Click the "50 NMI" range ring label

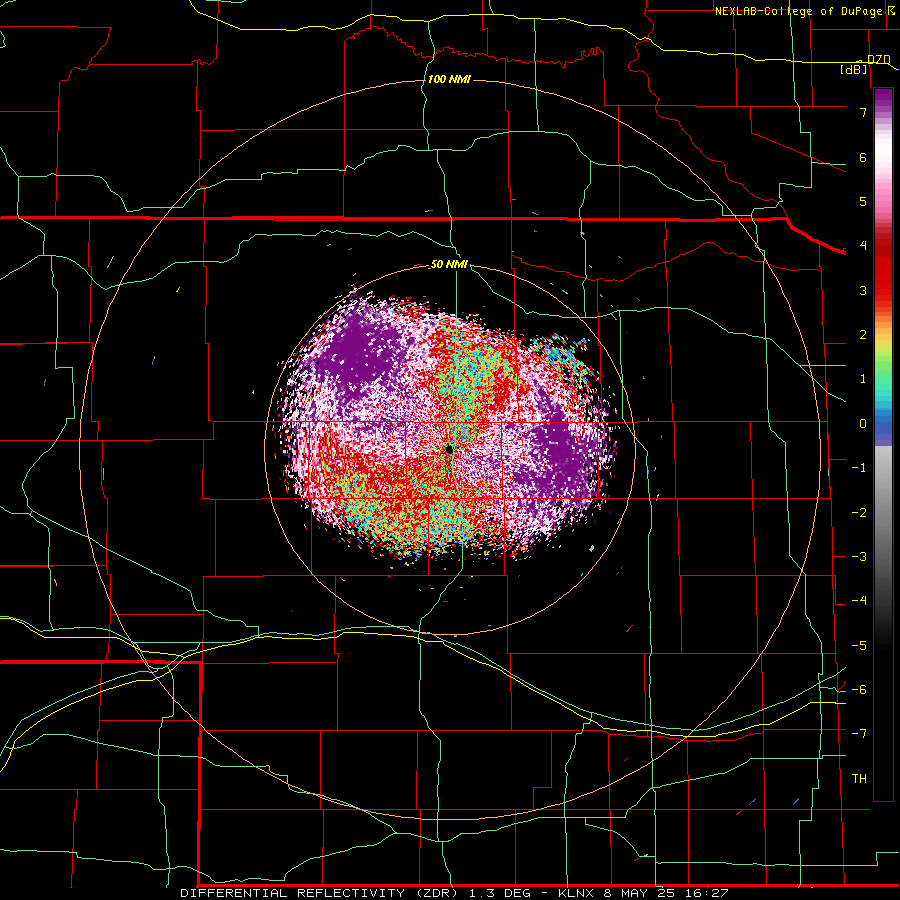pos(449,264)
